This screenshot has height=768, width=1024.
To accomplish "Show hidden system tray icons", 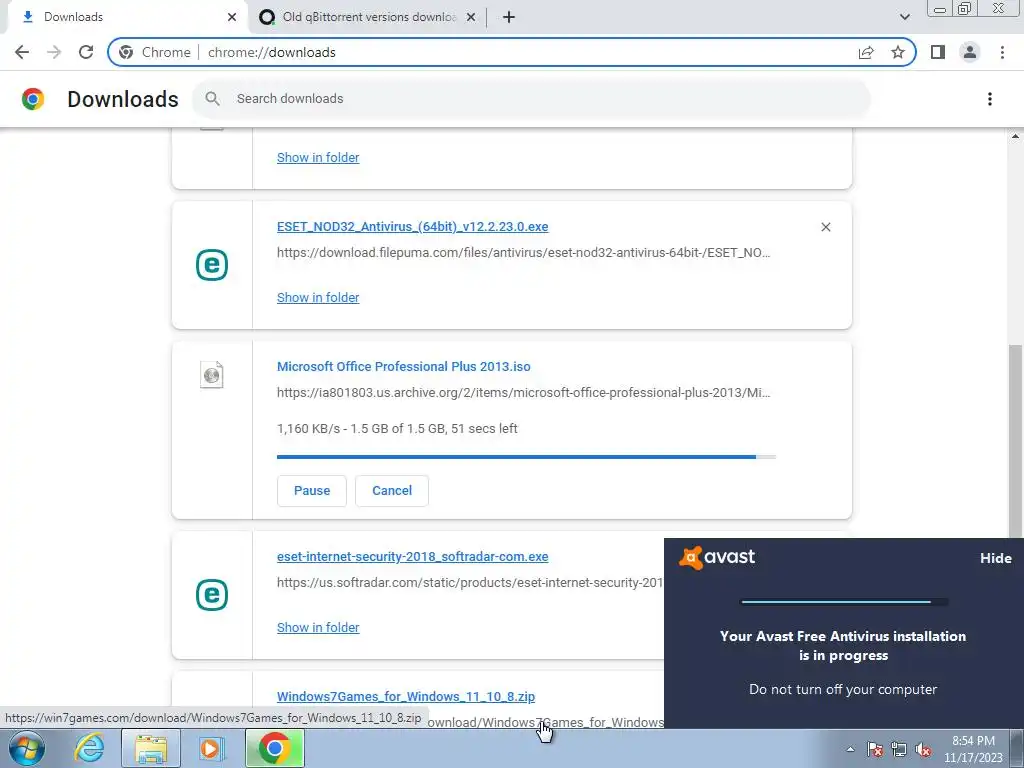I will point(850,750).
